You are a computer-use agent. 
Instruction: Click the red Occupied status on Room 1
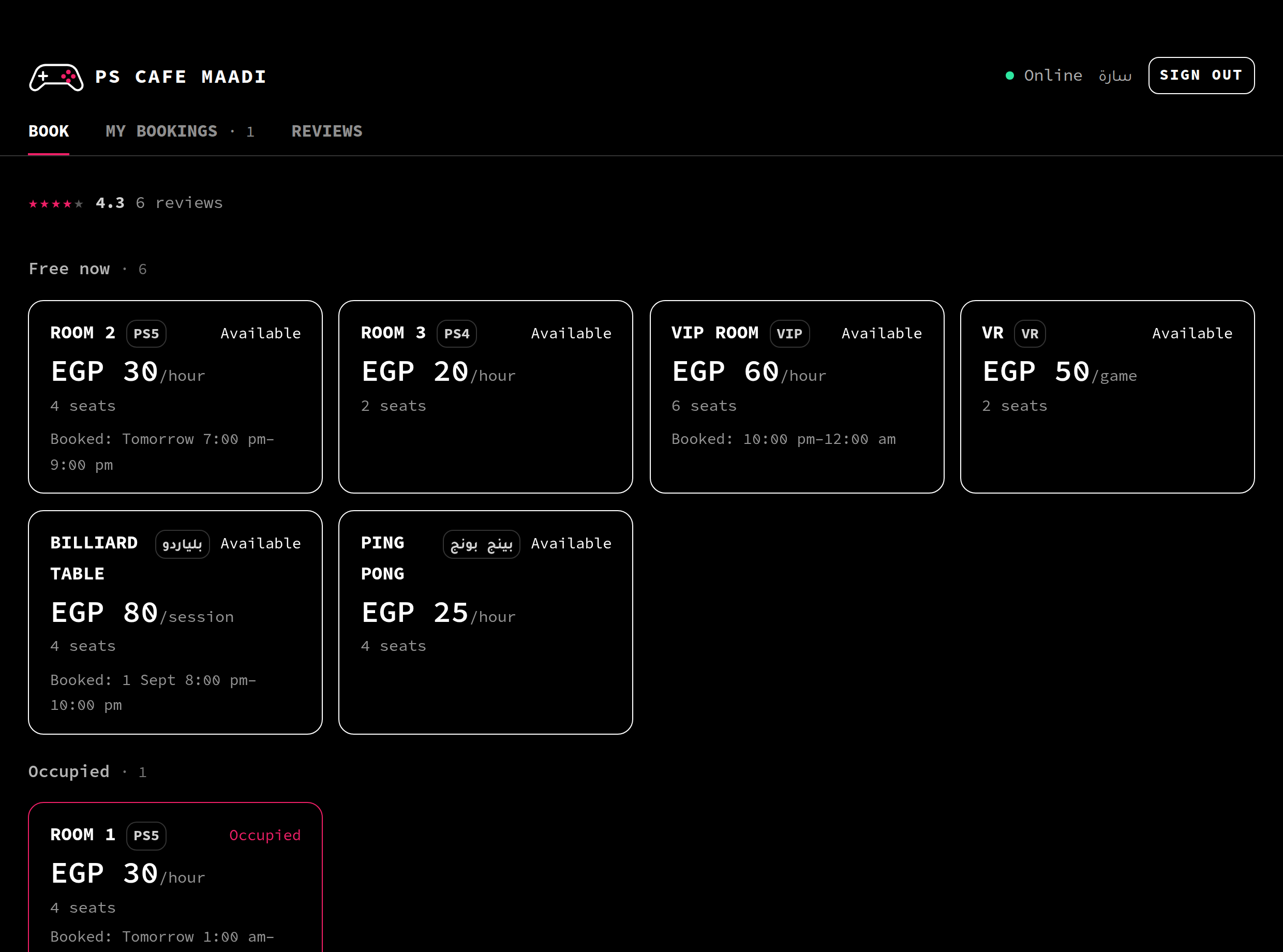(265, 835)
